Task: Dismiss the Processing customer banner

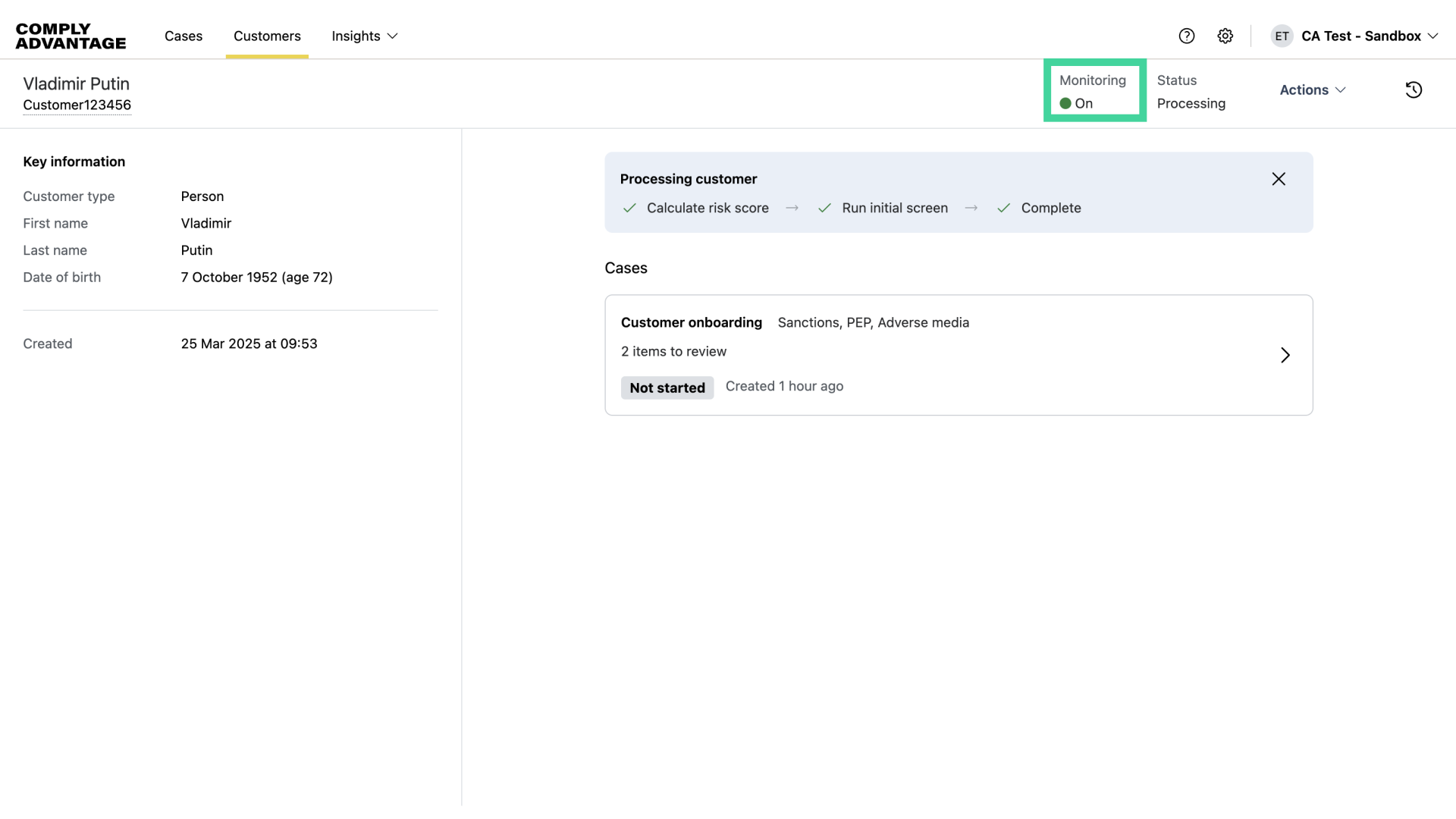Action: (1279, 179)
